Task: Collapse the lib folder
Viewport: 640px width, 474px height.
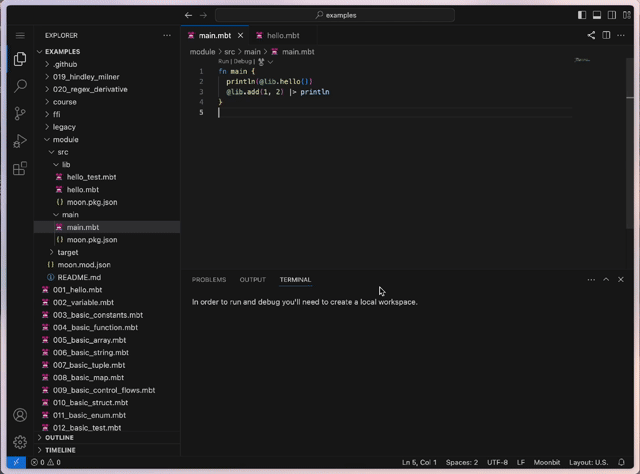Action: [107, 165]
